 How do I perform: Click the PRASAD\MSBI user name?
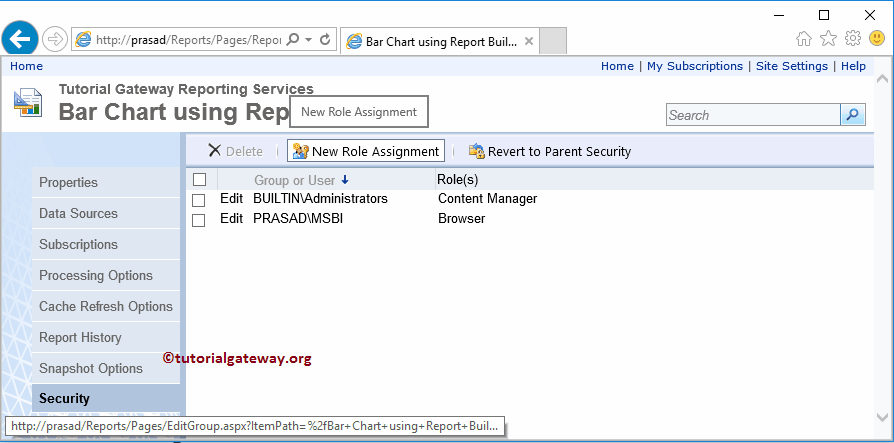point(298,219)
